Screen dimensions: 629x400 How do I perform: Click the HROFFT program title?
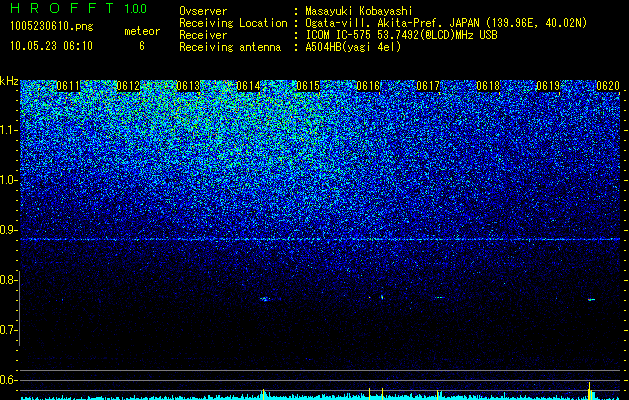62,8
